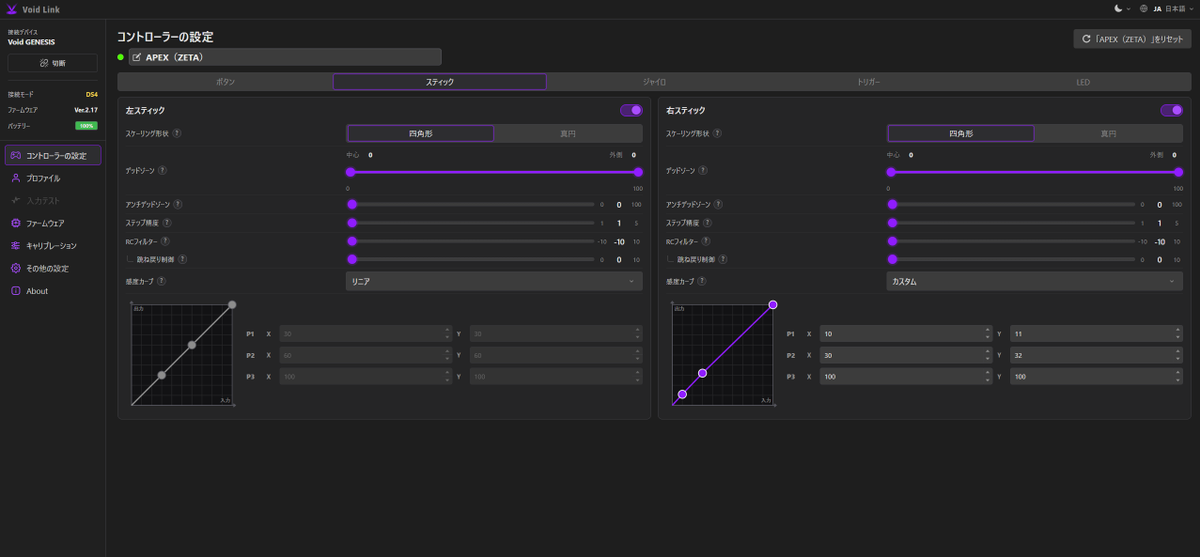
Task: Switch to the LED tab
Action: click(x=1083, y=82)
